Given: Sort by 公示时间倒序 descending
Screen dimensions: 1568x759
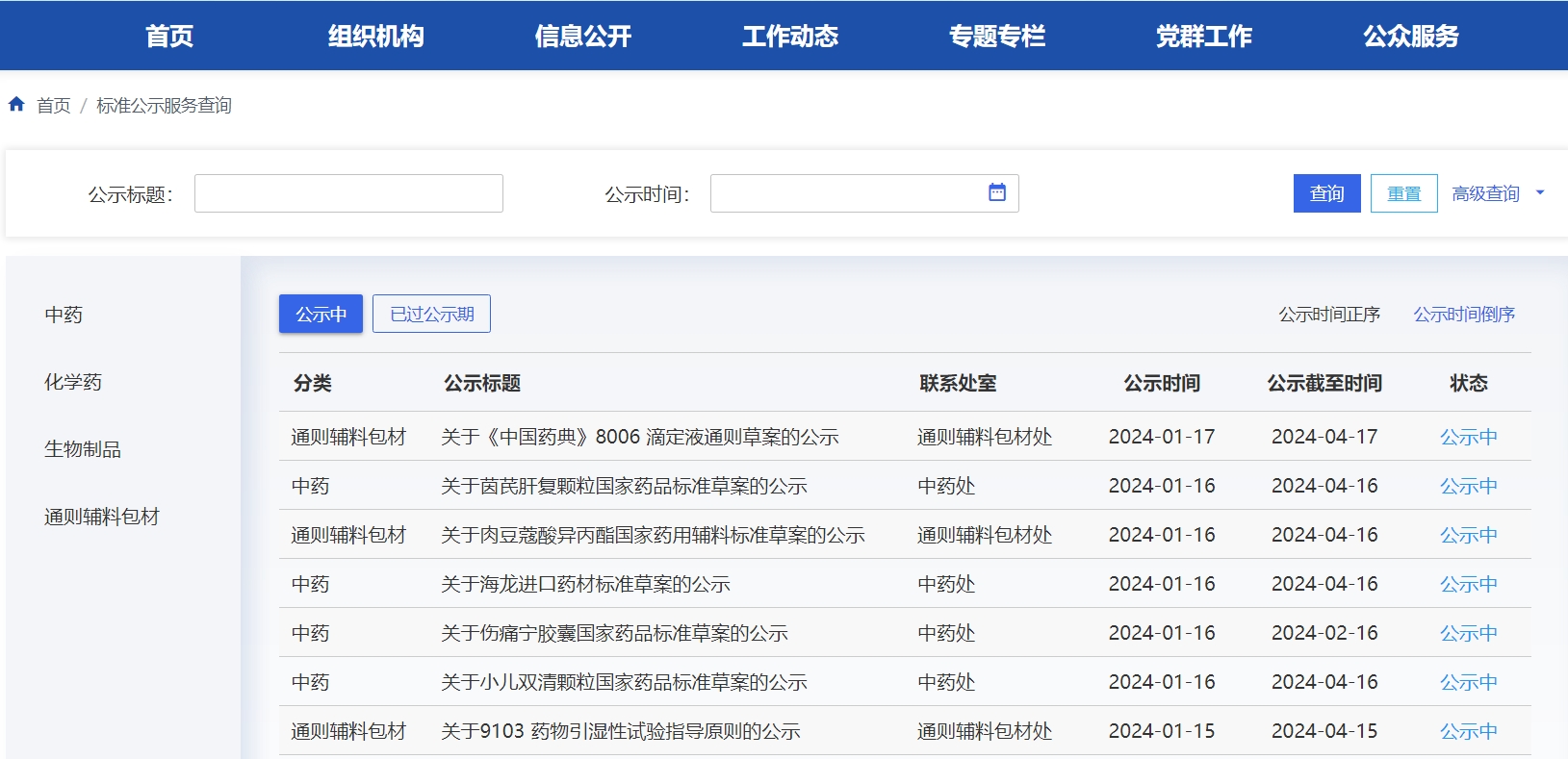Looking at the screenshot, I should (x=1464, y=315).
